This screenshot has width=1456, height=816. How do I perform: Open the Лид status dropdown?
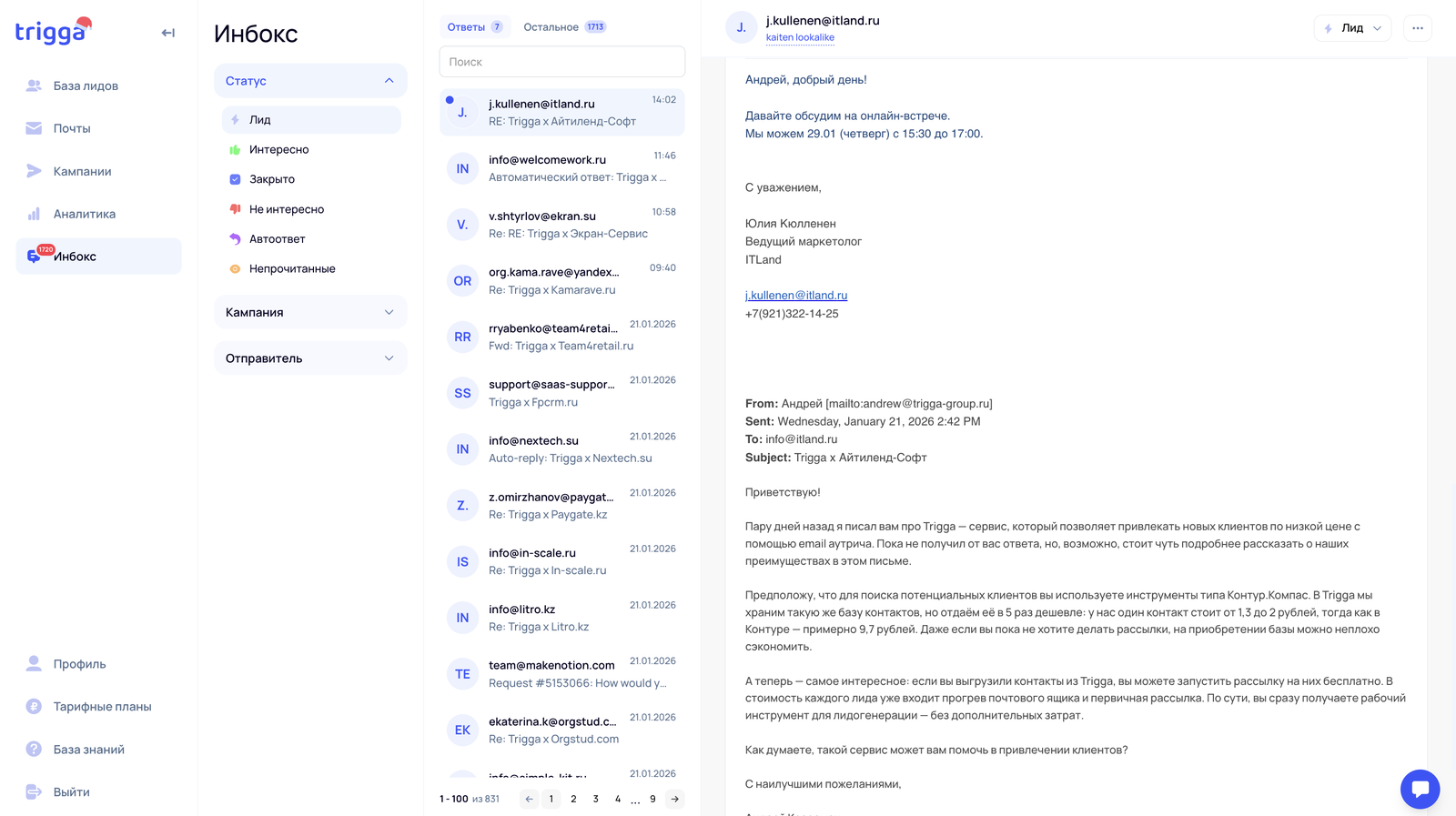[1352, 28]
